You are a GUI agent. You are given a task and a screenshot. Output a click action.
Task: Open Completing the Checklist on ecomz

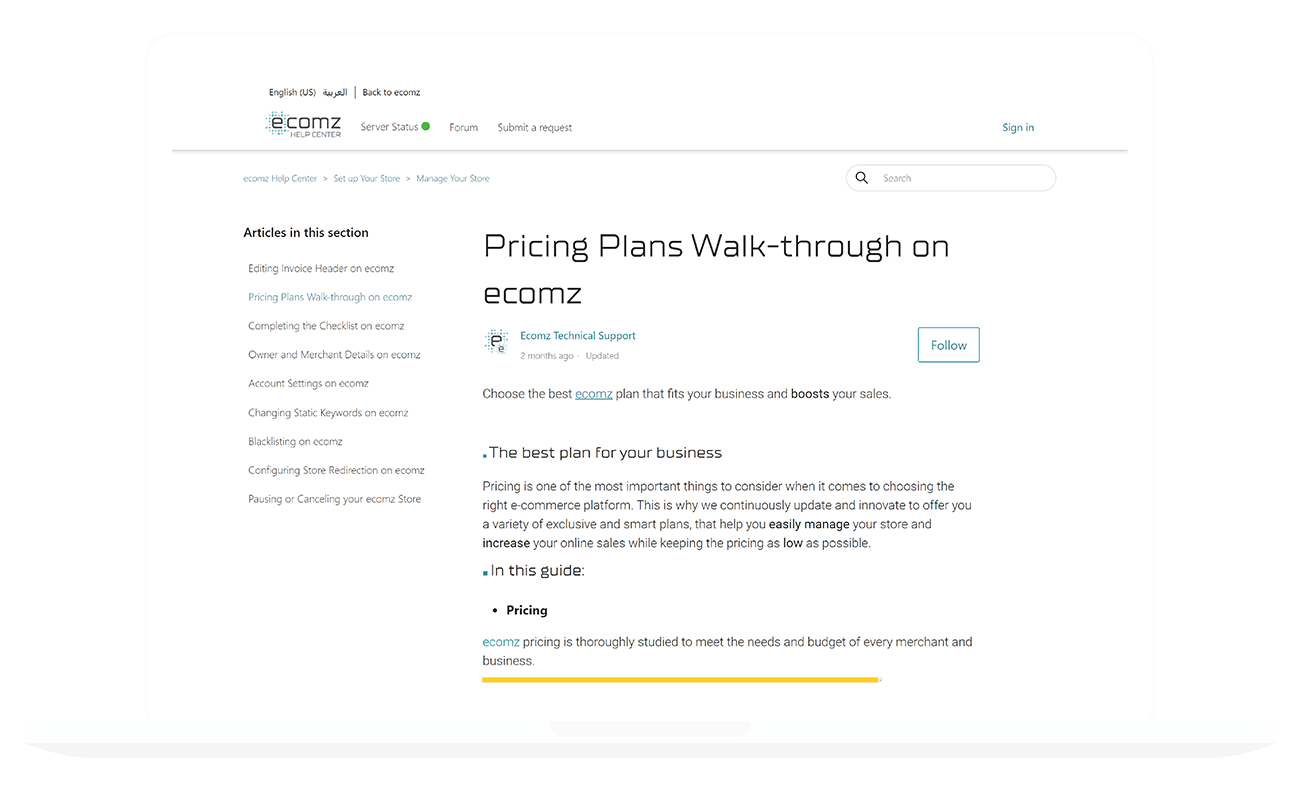point(326,326)
